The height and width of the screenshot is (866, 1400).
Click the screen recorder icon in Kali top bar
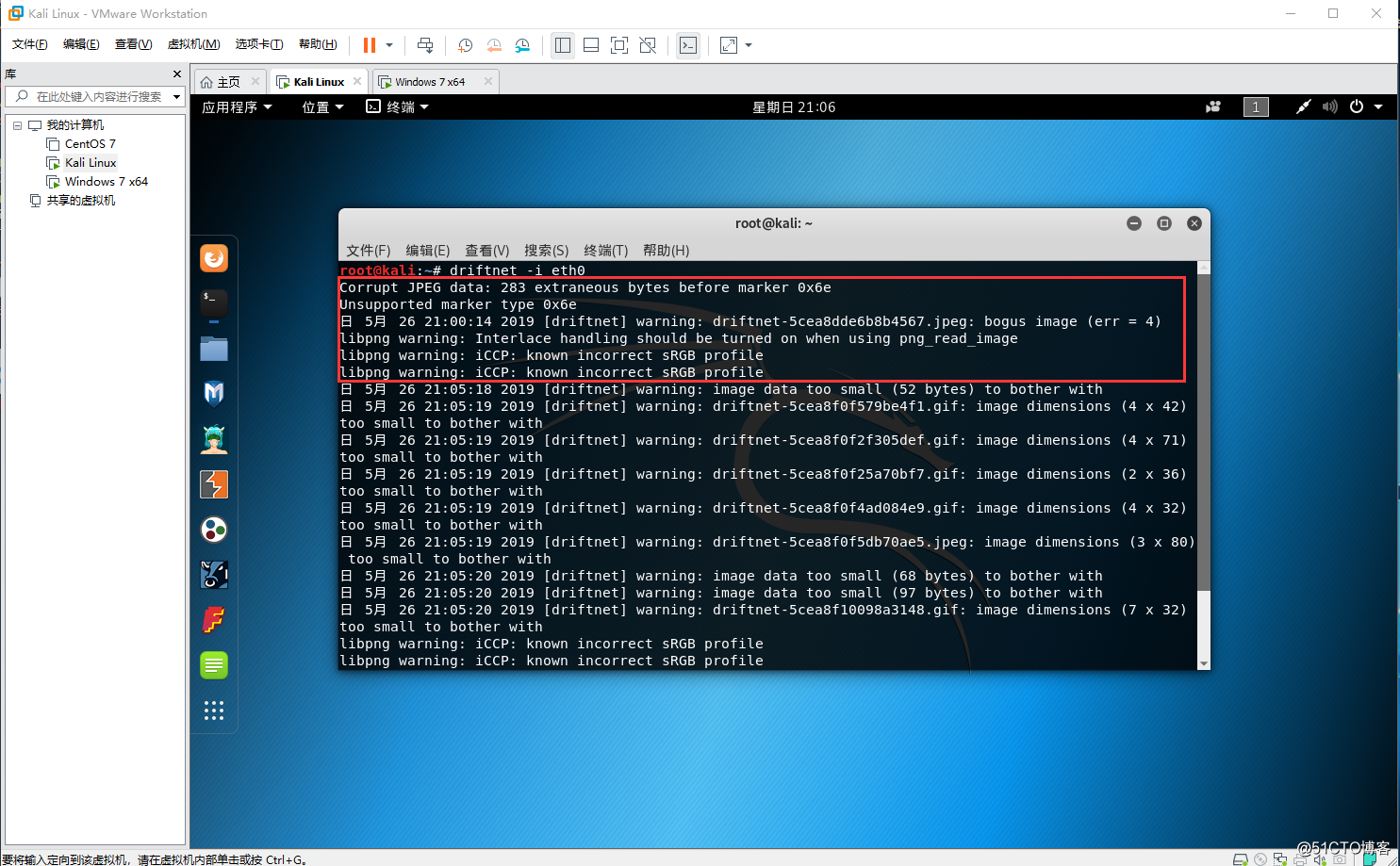pos(1213,106)
